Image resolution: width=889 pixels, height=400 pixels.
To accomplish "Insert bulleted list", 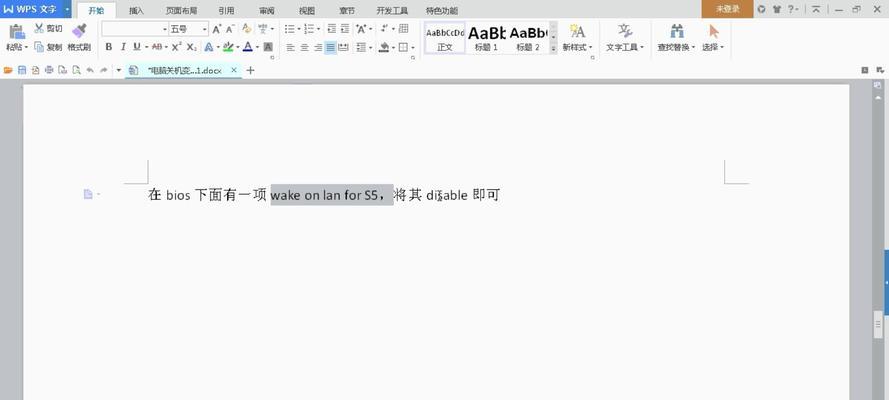I will click(290, 28).
